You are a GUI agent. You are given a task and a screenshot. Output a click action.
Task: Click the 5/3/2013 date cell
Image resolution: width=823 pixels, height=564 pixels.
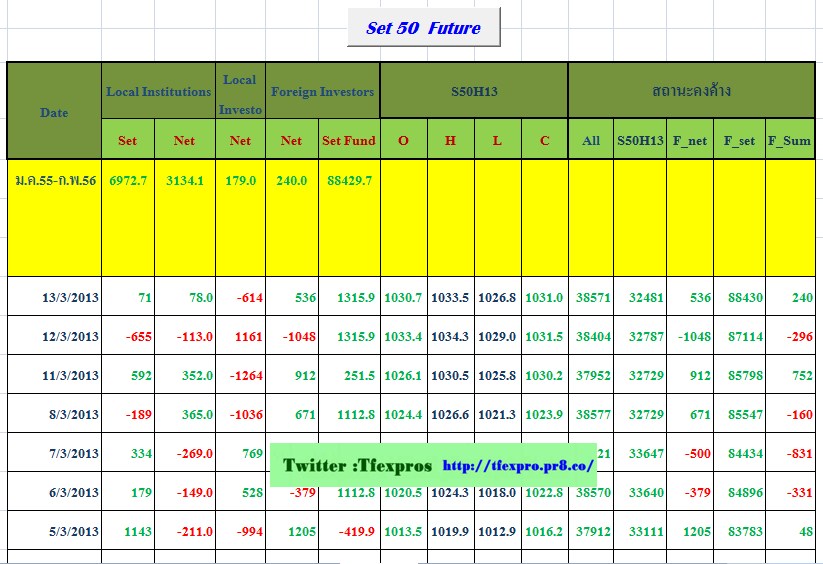[x=70, y=531]
